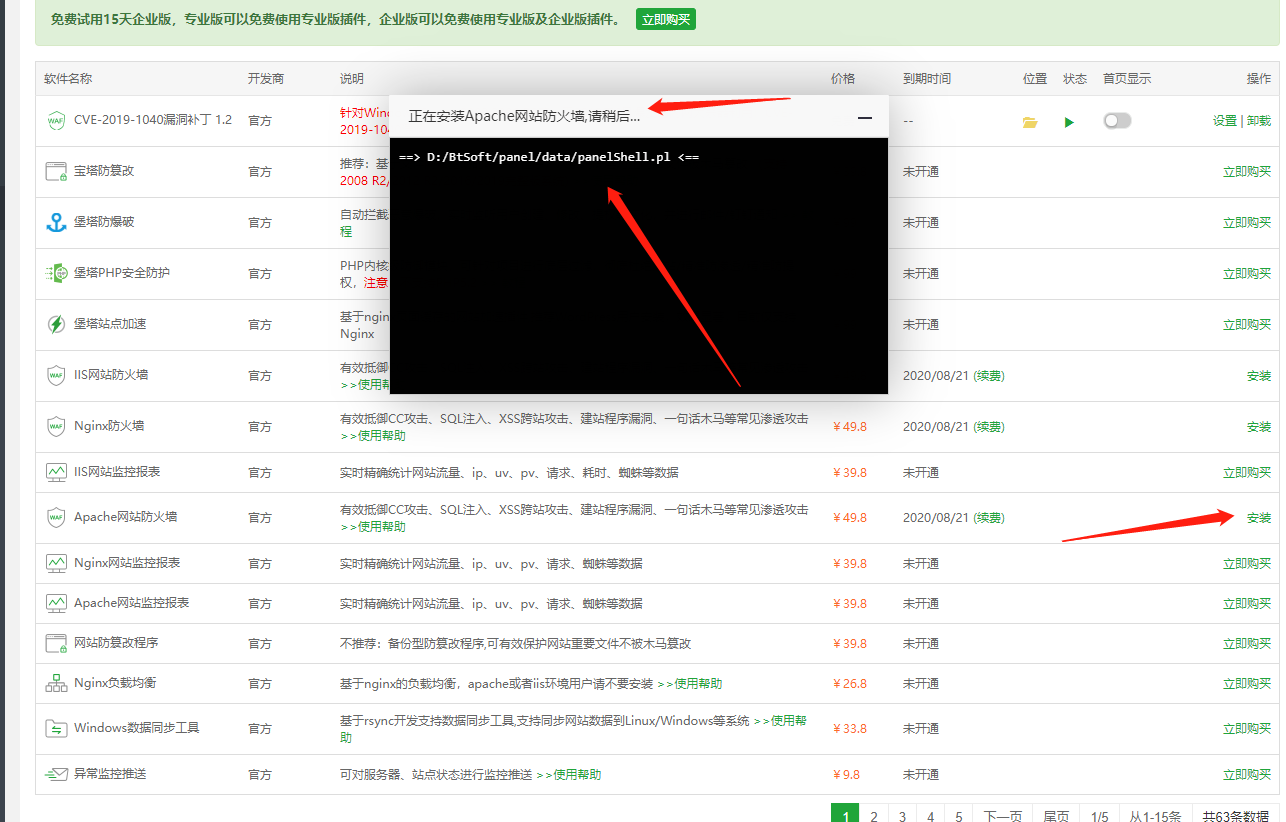Click the 到期时间 column header

pos(927,78)
